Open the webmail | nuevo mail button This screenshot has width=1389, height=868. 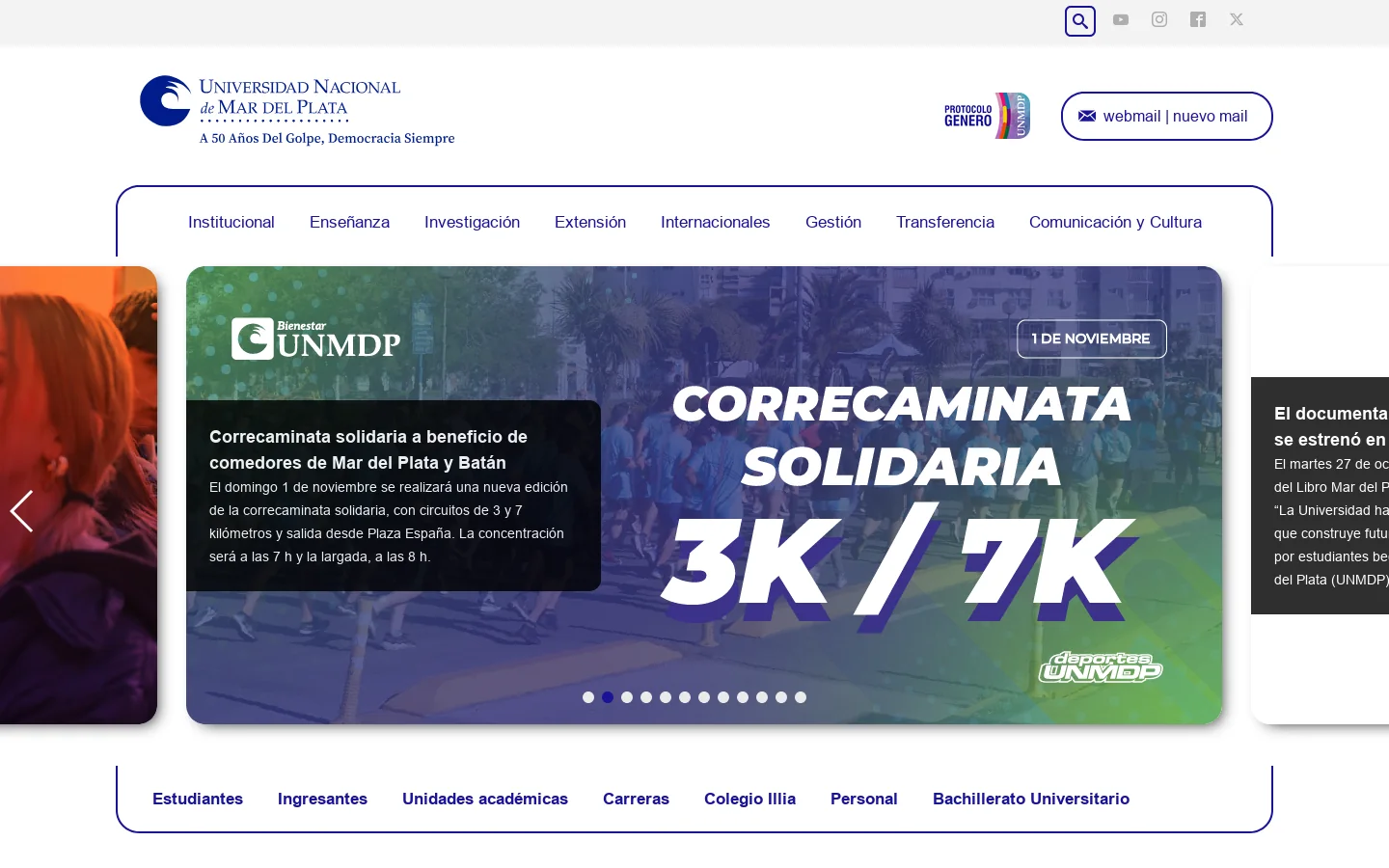pos(1167,116)
